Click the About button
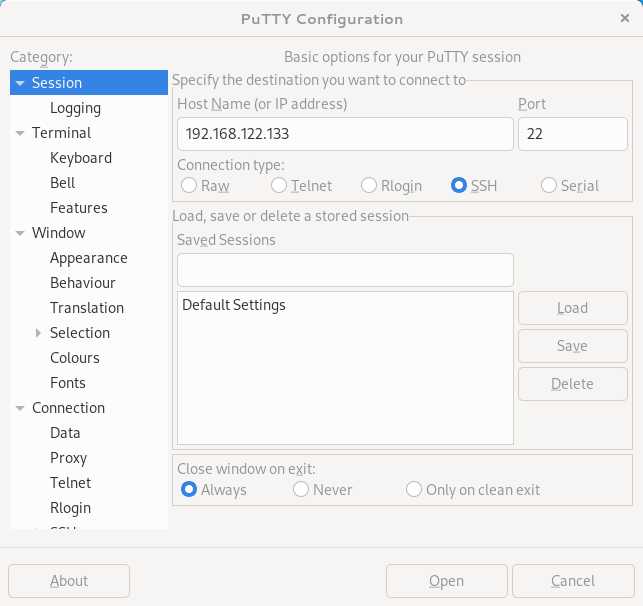 69,581
